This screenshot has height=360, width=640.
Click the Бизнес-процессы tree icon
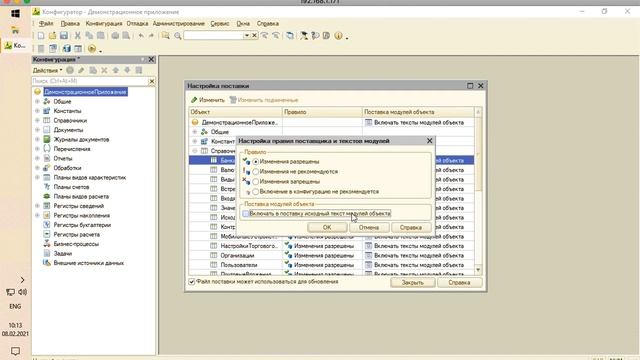47,244
